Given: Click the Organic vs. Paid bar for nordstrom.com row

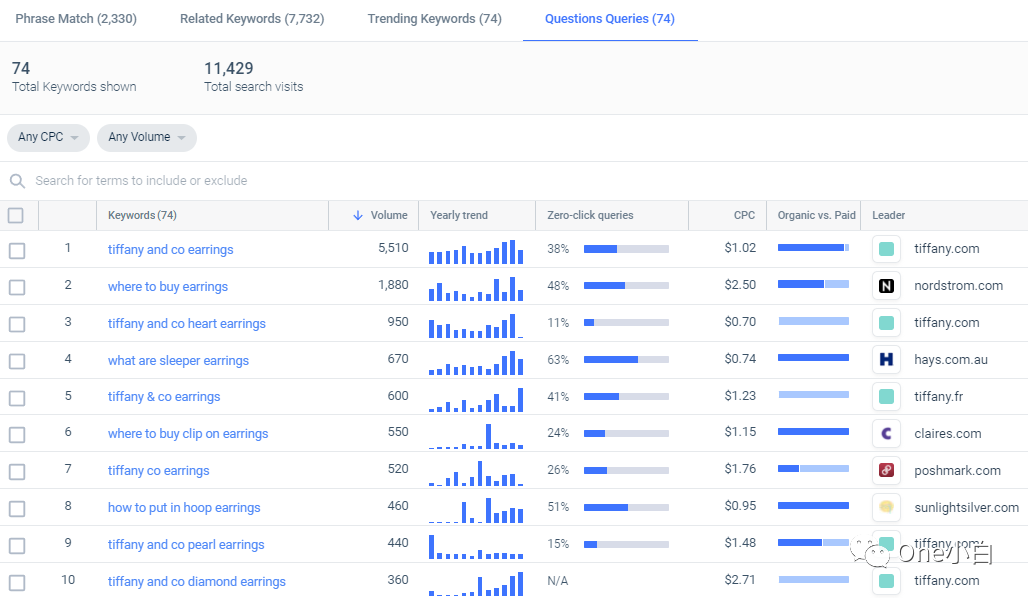Looking at the screenshot, I should (x=813, y=285).
